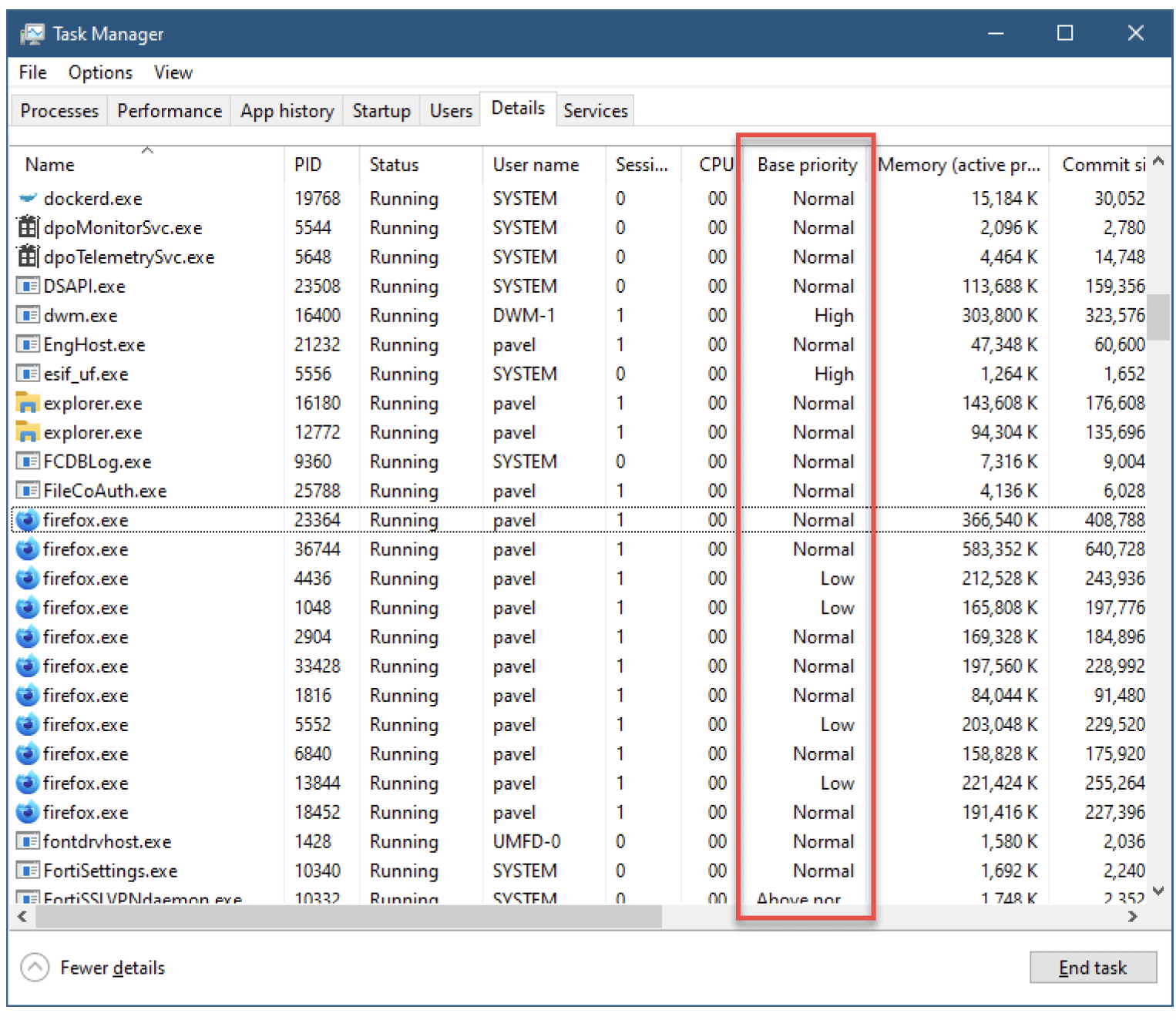The height and width of the screenshot is (1020, 1176).
Task: Switch to the Startup tab
Action: 381,111
